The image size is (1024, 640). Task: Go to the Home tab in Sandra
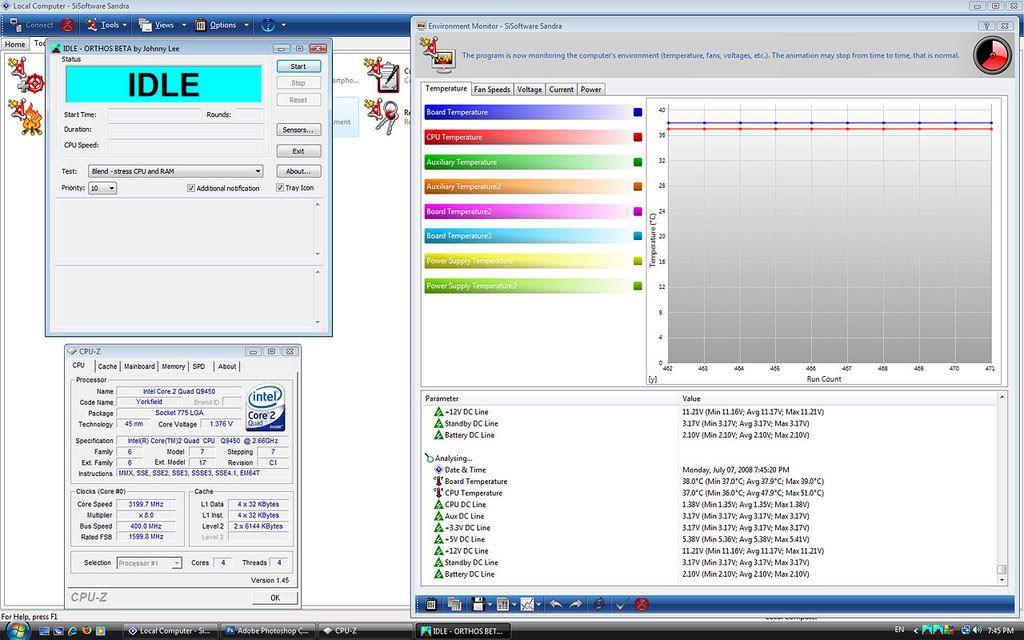click(x=15, y=44)
